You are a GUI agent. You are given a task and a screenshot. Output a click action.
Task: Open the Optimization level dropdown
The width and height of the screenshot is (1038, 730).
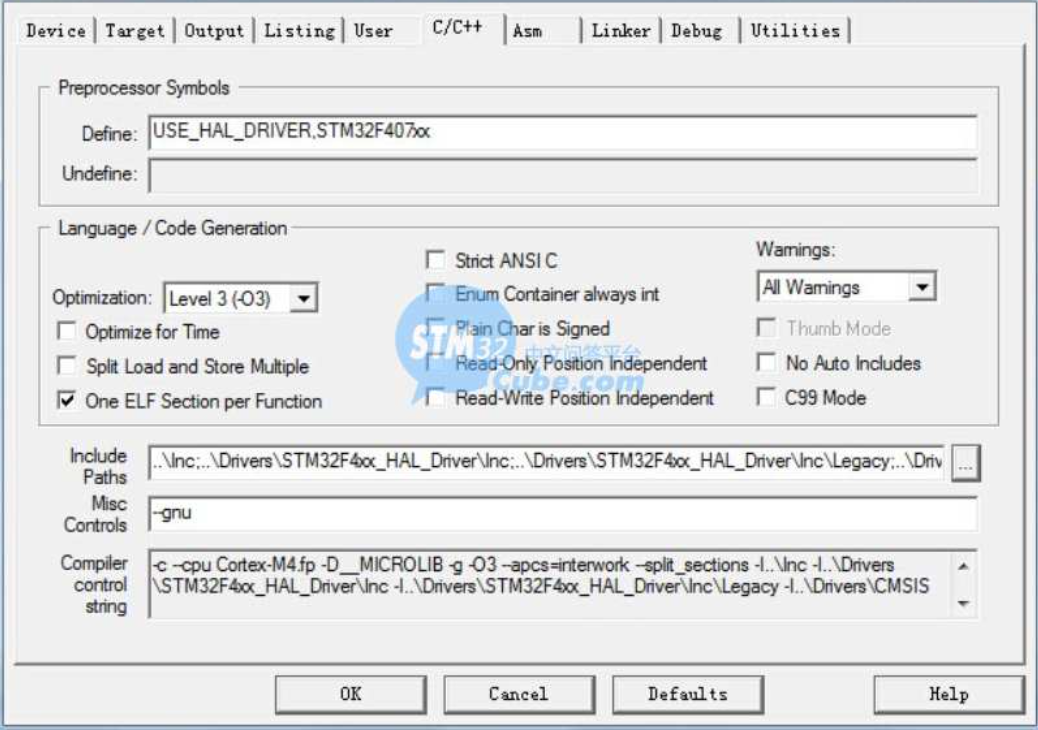[x=307, y=297]
